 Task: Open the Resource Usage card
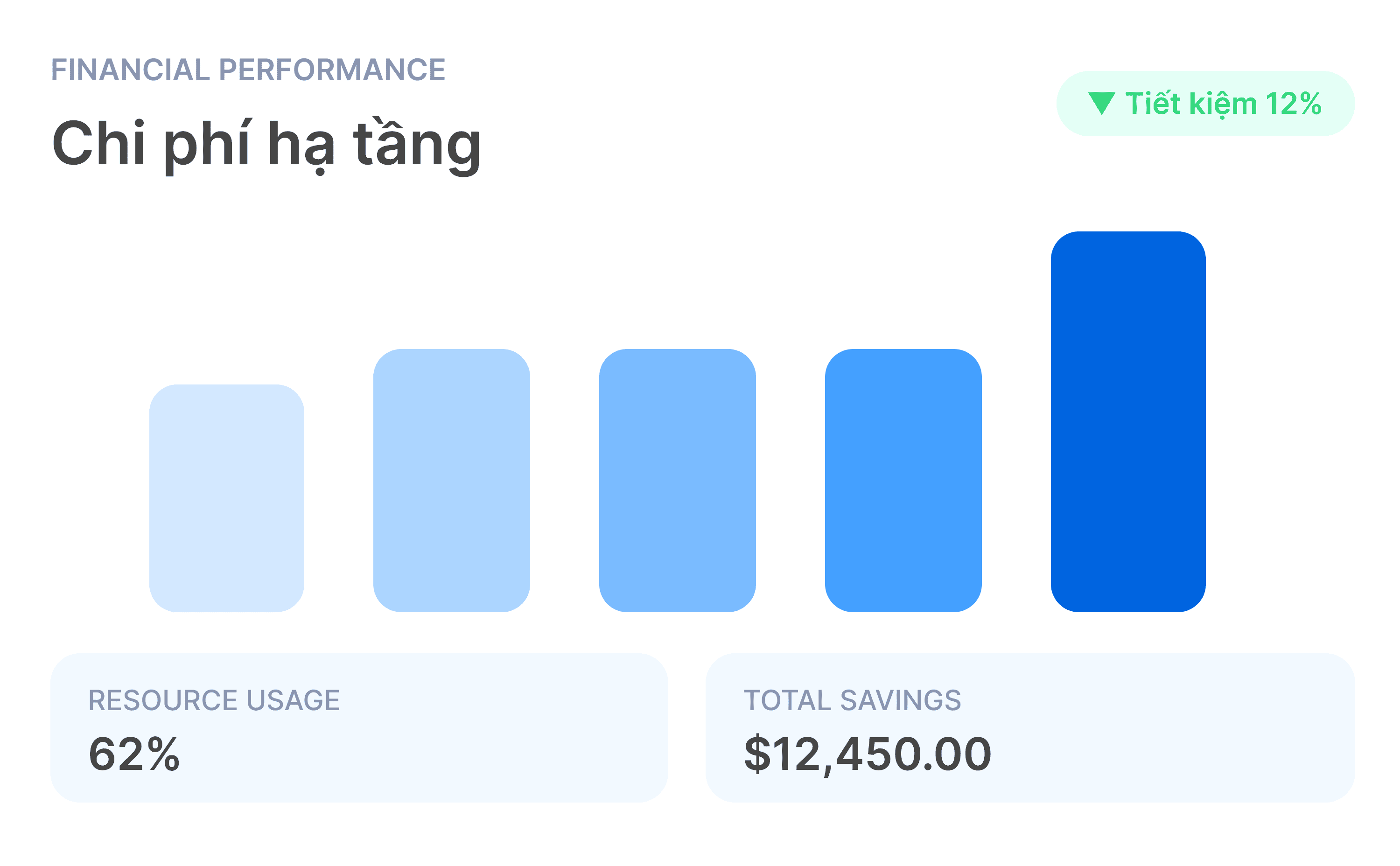[x=359, y=727]
